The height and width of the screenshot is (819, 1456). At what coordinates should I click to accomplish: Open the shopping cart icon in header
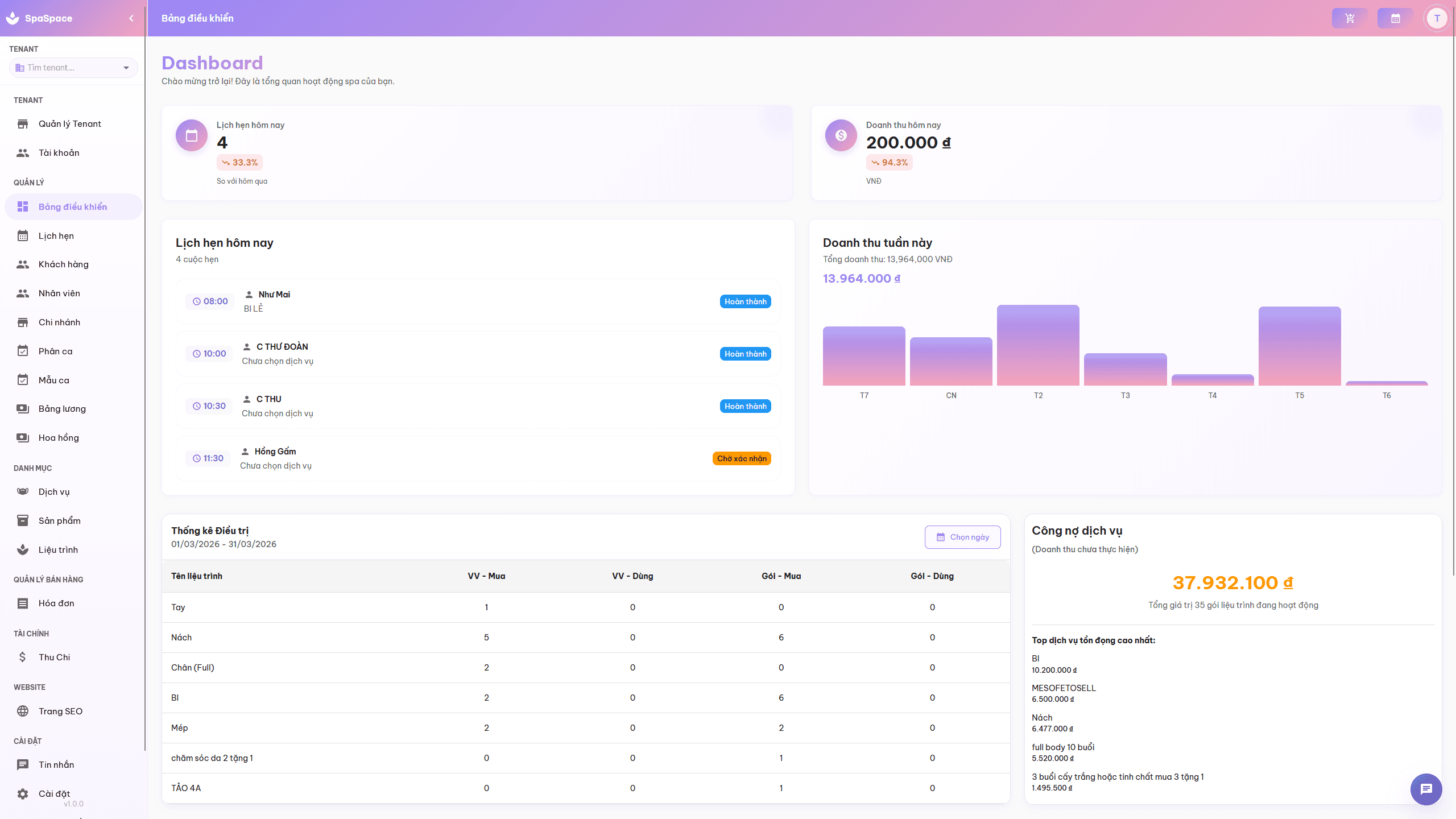coord(1350,18)
